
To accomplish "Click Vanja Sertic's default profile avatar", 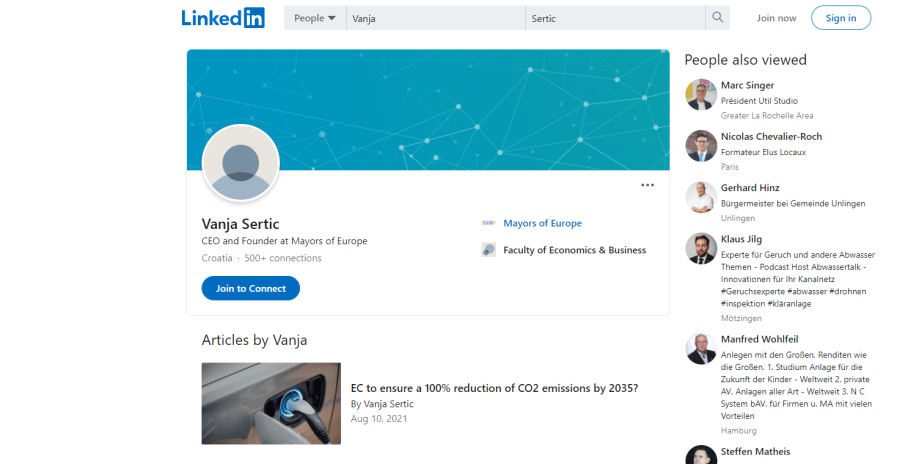I will (x=241, y=164).
